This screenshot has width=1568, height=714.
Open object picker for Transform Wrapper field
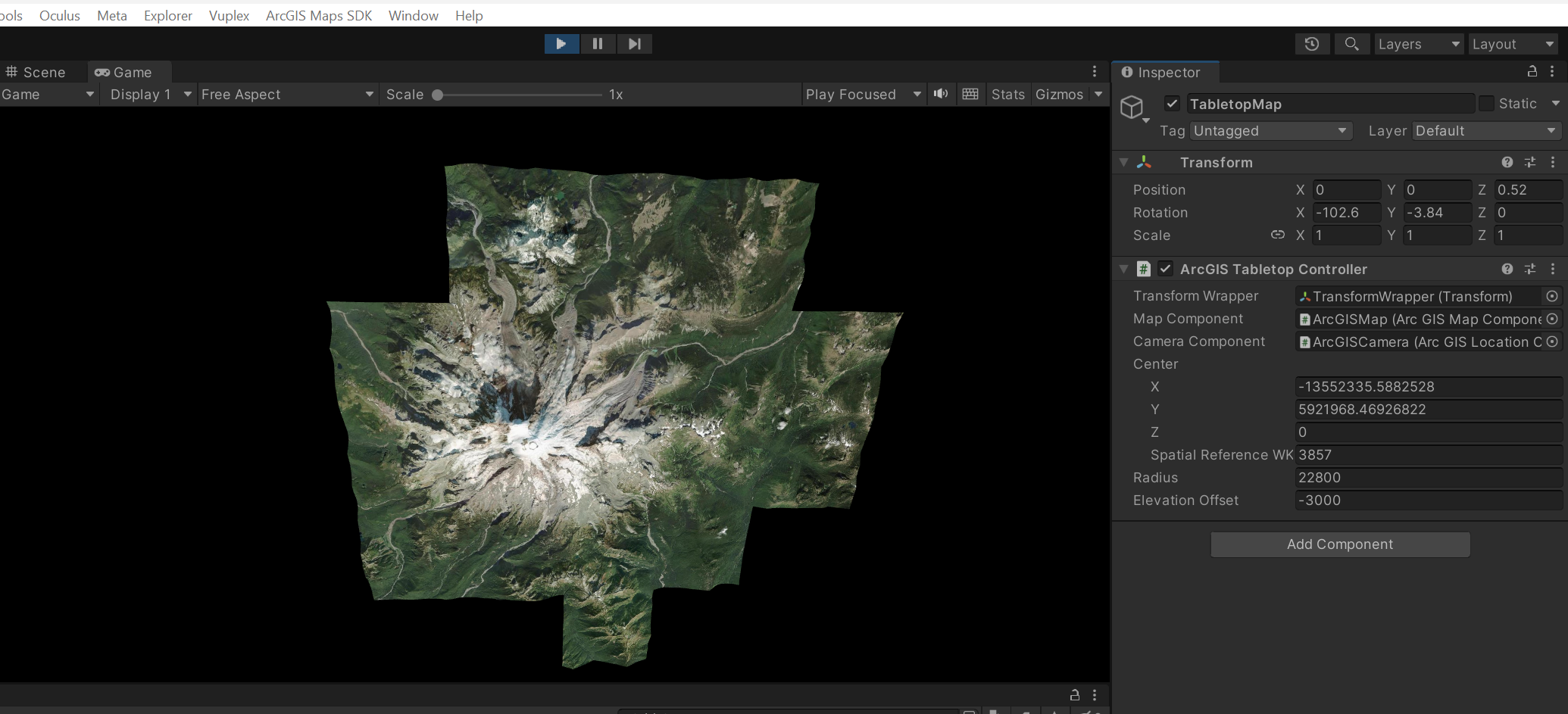pos(1552,296)
